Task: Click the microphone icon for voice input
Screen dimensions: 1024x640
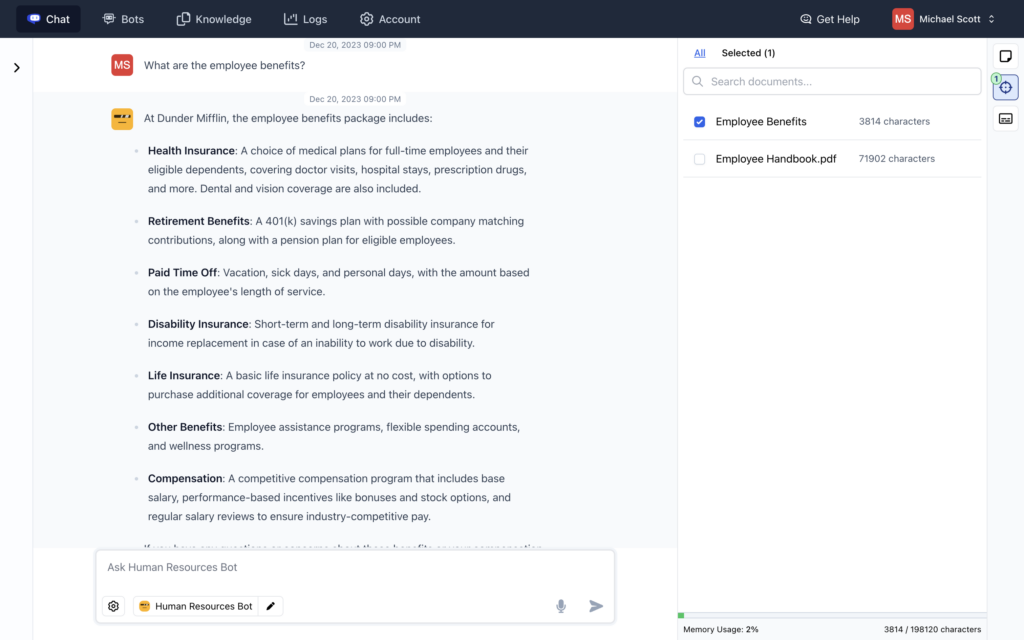Action: [561, 606]
